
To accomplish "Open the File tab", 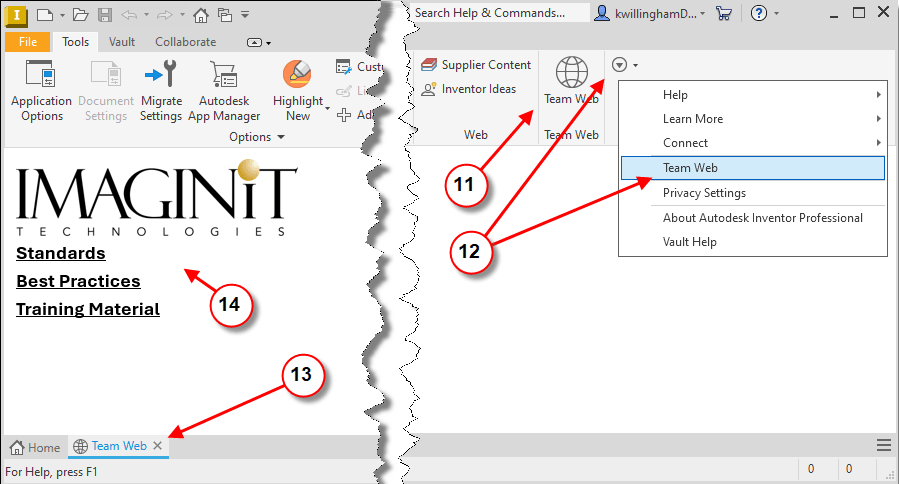I will (28, 42).
